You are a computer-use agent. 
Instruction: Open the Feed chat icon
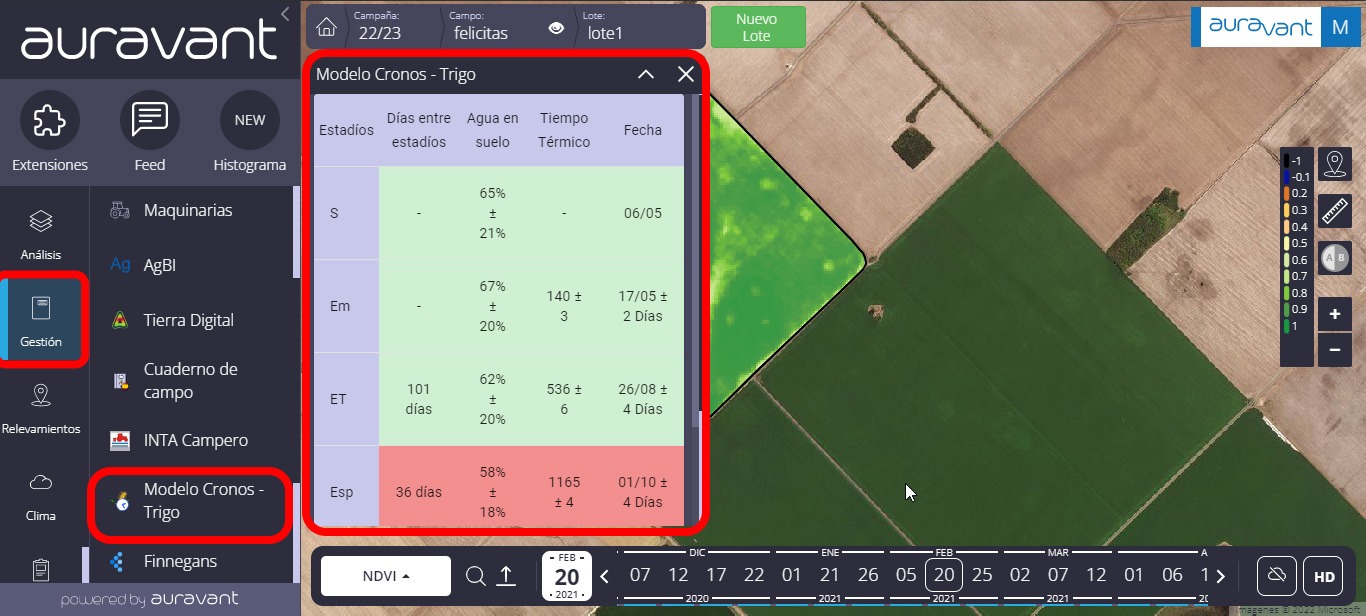pyautogui.click(x=150, y=120)
